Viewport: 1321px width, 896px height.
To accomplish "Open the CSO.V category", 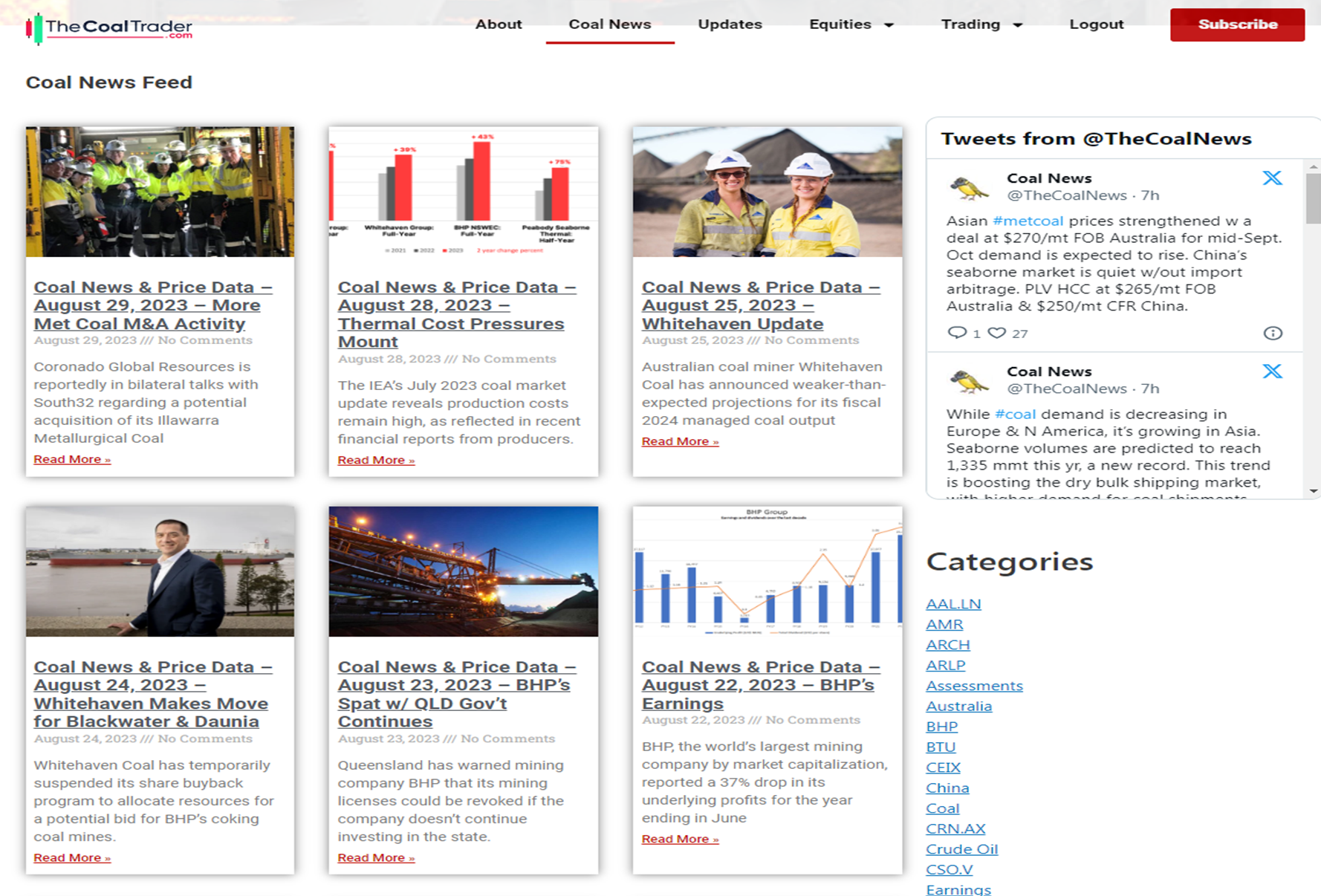I will (x=949, y=870).
